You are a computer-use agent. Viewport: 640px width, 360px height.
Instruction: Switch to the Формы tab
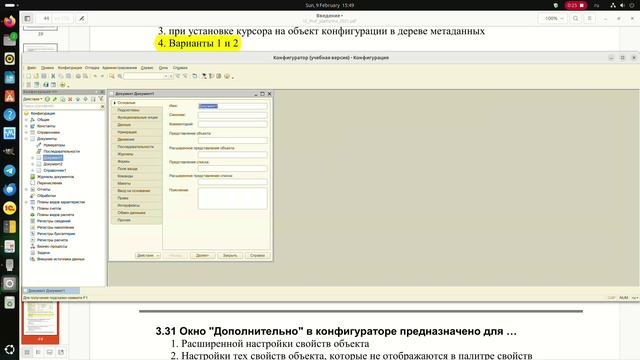(137, 162)
